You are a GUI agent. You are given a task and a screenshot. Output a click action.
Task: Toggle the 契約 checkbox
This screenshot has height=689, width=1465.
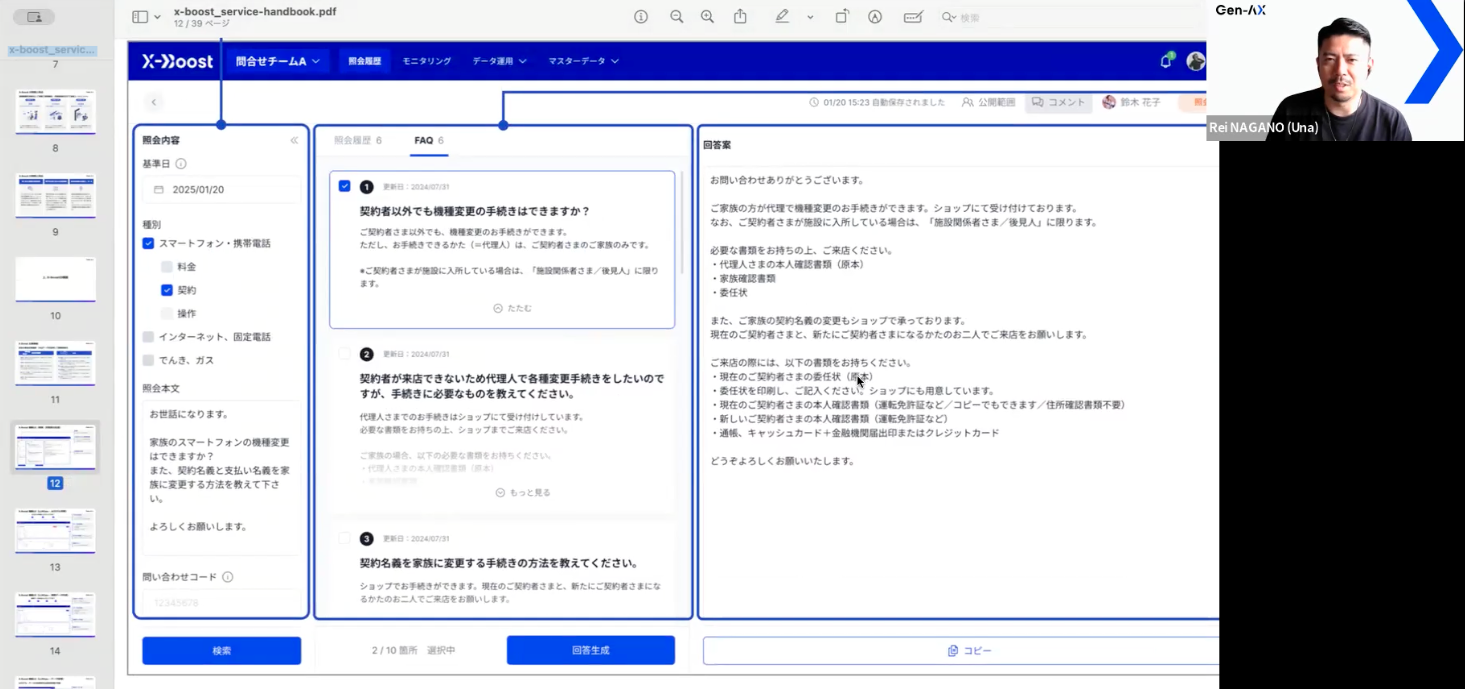(167, 290)
